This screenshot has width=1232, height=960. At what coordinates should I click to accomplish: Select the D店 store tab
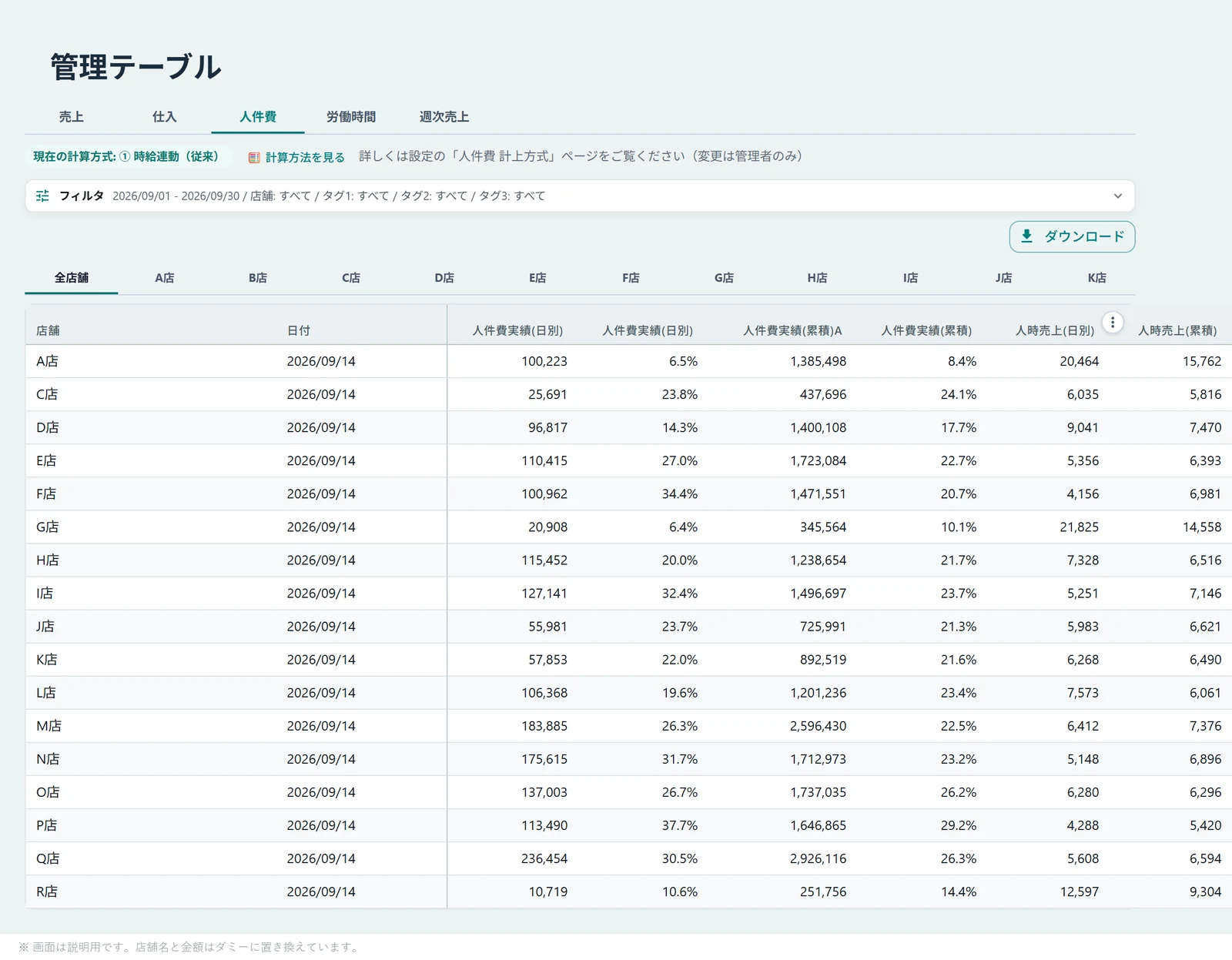click(x=444, y=278)
